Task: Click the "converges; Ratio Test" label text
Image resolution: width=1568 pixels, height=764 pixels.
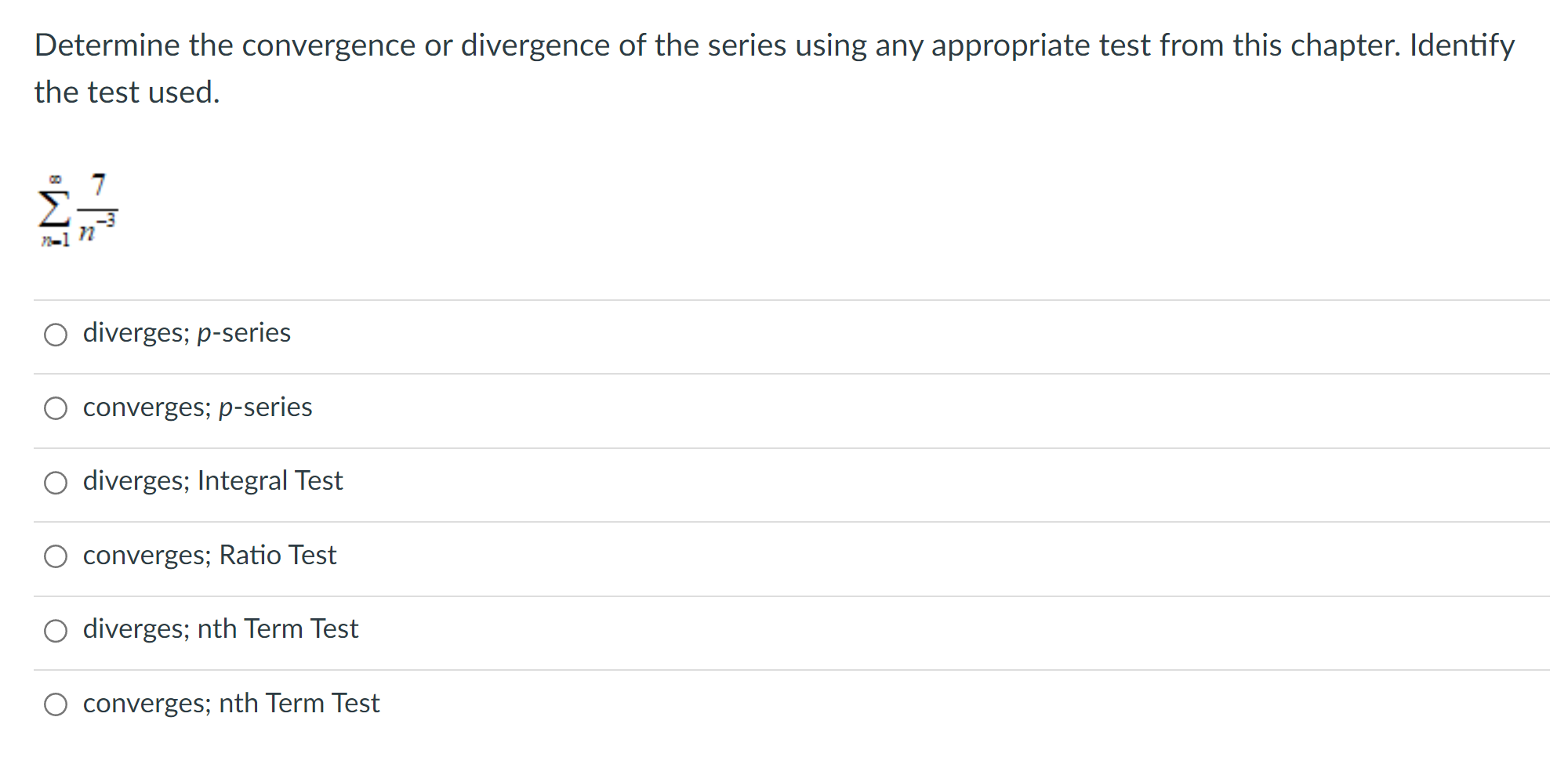Action: point(209,555)
